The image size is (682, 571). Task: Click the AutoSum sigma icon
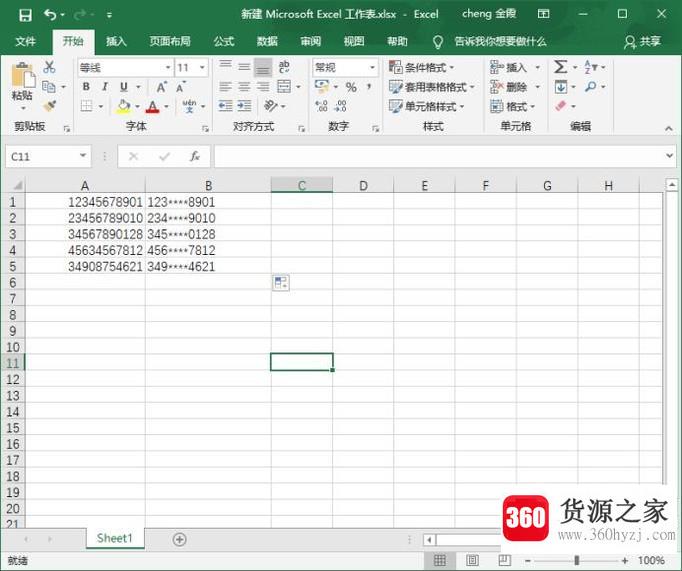[560, 67]
